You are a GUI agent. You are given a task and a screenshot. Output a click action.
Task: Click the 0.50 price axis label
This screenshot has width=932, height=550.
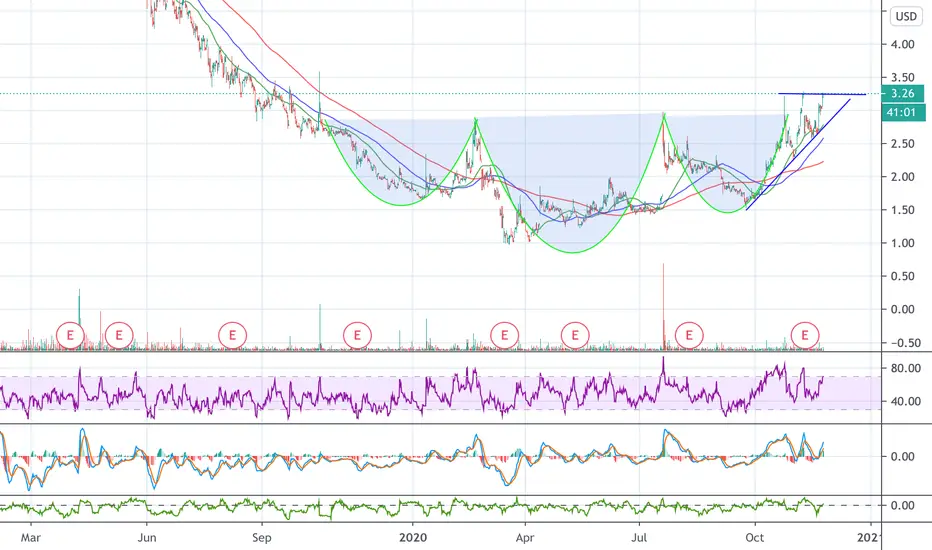click(x=903, y=276)
